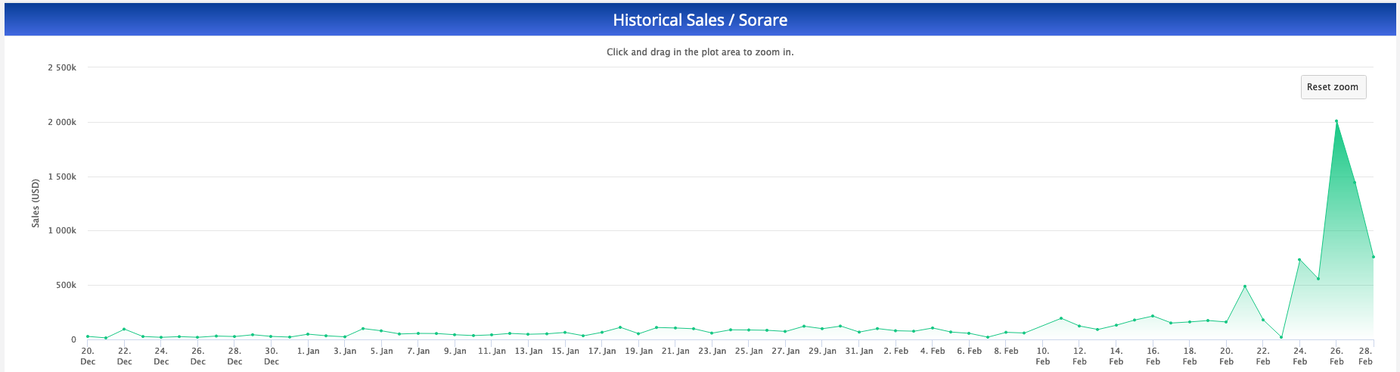Select the 2 000k y-axis label
This screenshot has width=1400, height=372.
coord(62,122)
